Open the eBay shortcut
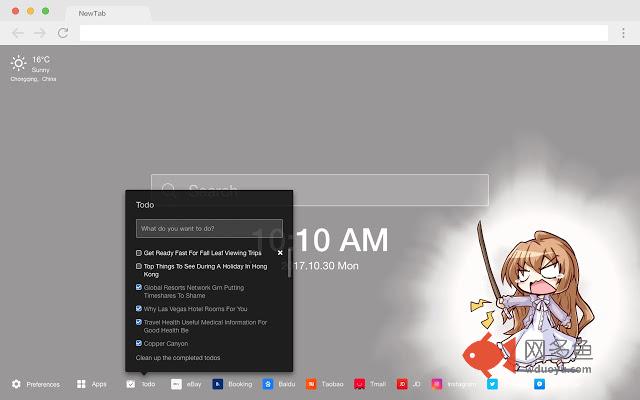Screen dimensions: 640x400 [x=176, y=384]
